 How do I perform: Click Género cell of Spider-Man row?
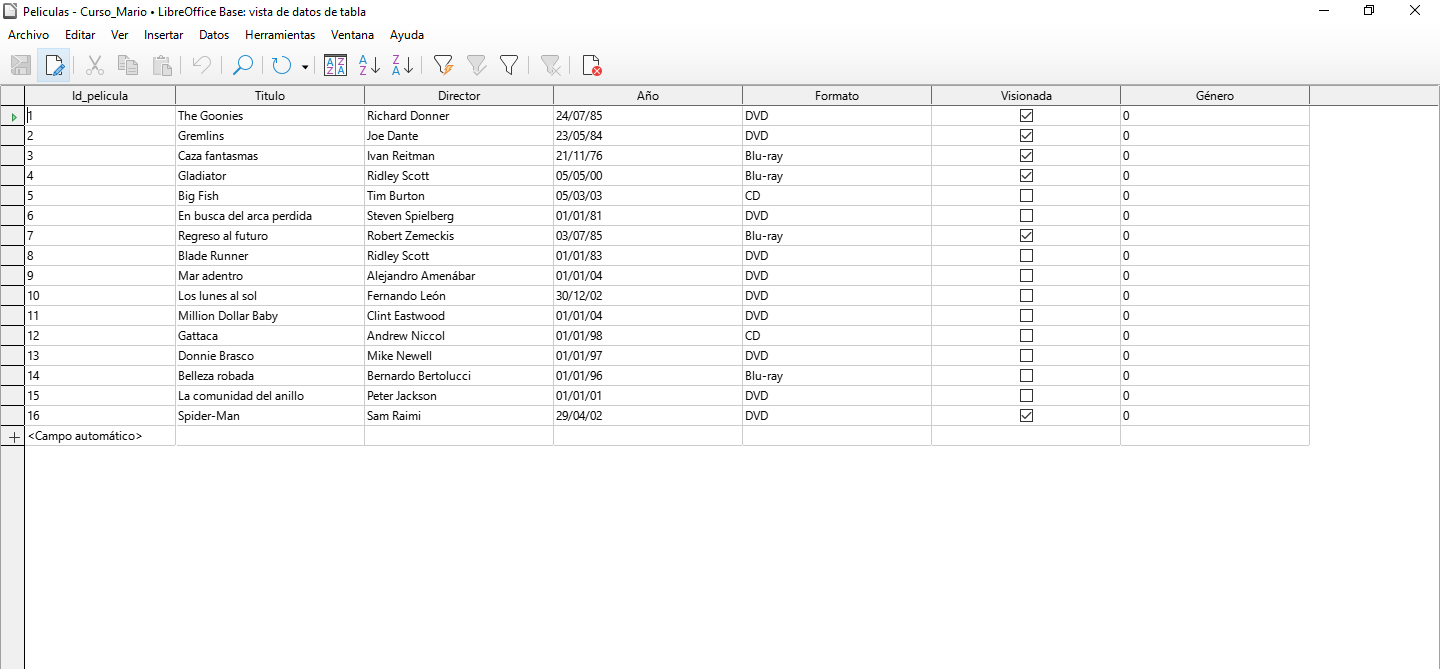point(1215,416)
